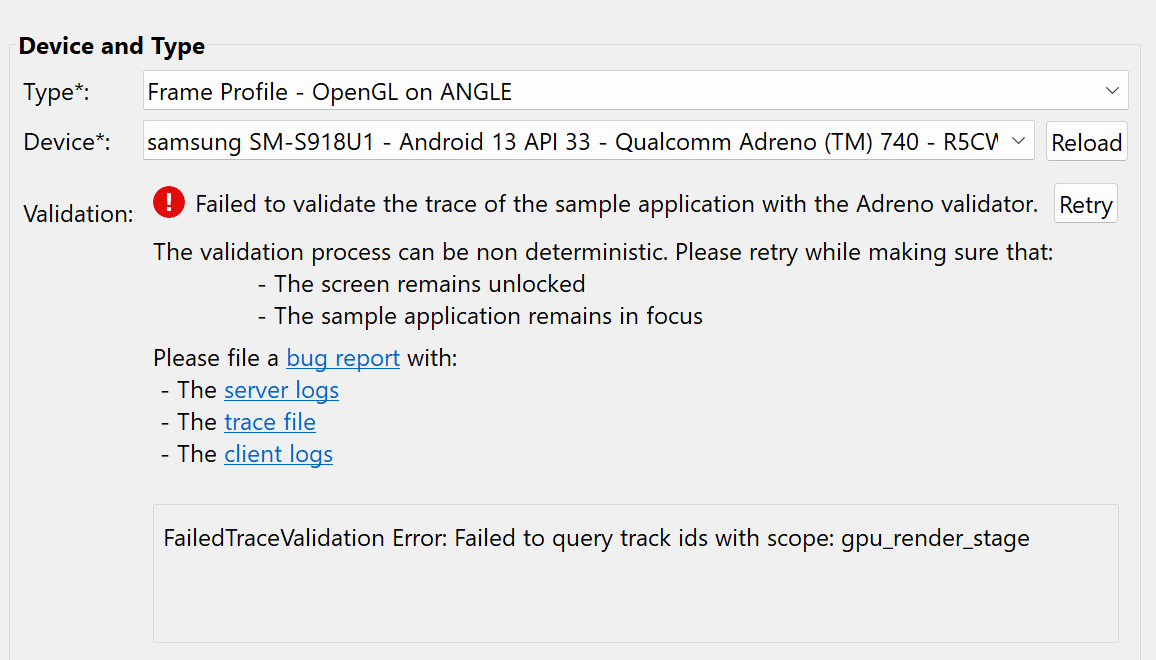Click the exclamation mark inside the error badge

tap(168, 202)
